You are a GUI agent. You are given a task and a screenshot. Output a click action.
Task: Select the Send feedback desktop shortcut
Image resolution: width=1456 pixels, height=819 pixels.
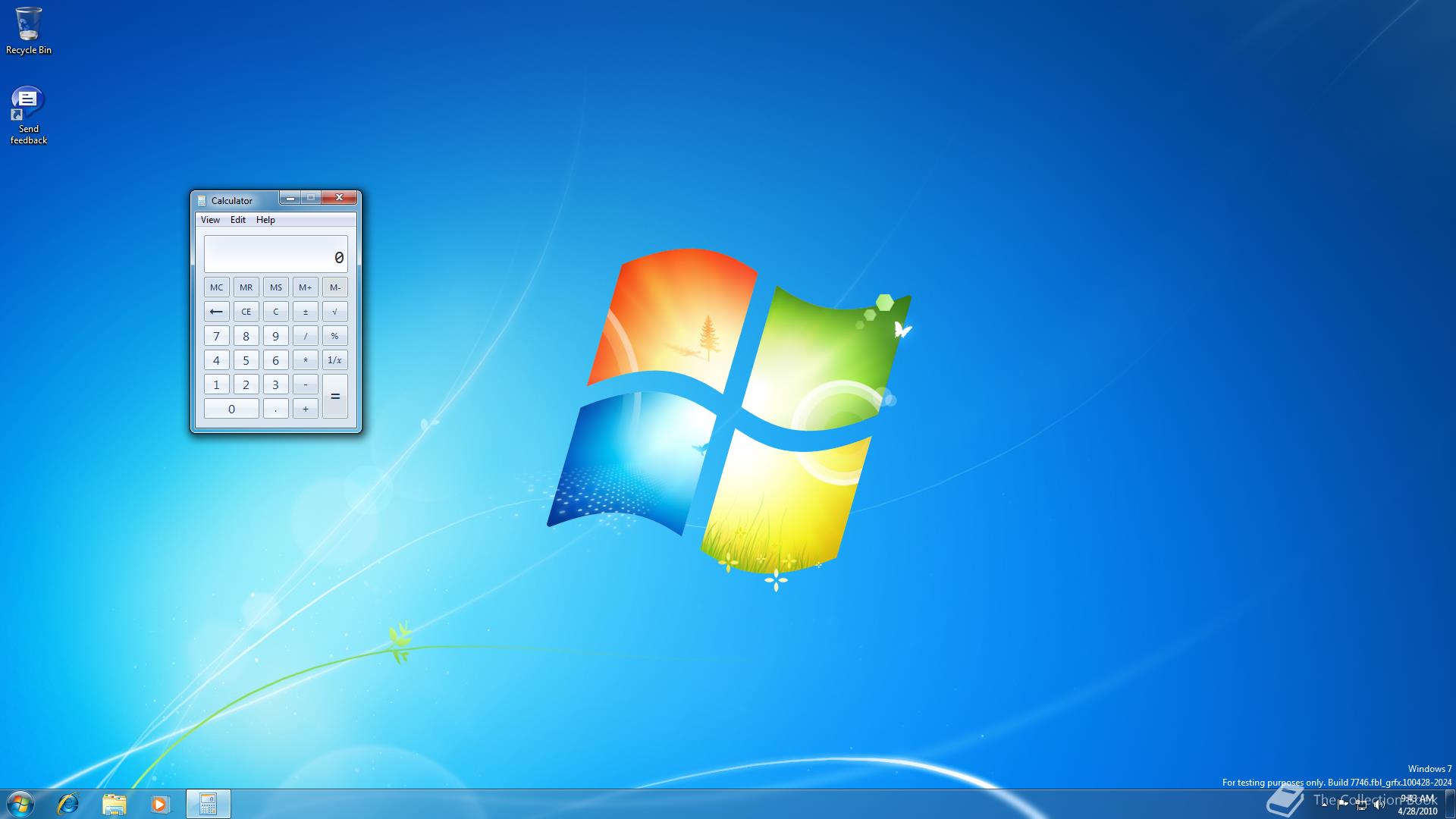pyautogui.click(x=29, y=115)
